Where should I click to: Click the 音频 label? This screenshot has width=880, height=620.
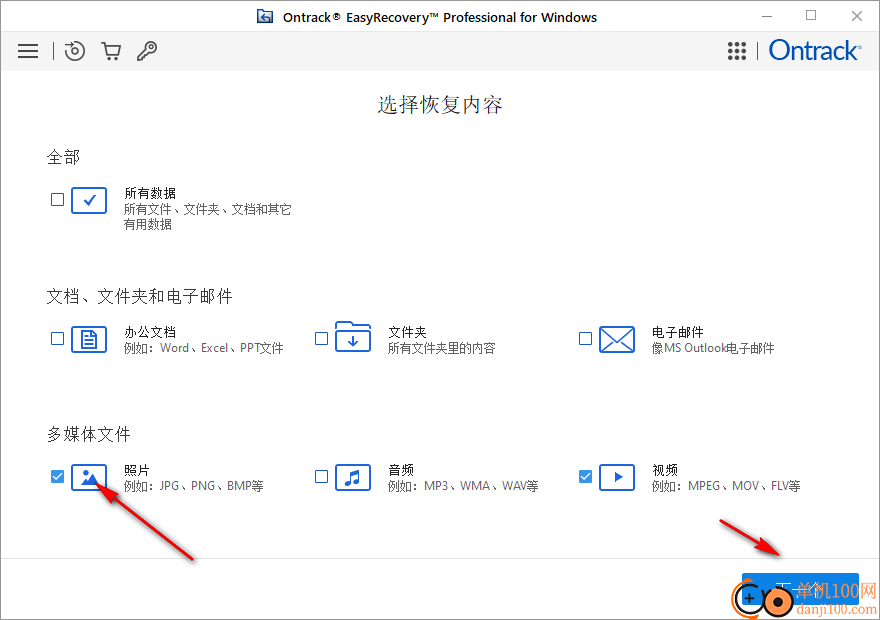tap(401, 470)
